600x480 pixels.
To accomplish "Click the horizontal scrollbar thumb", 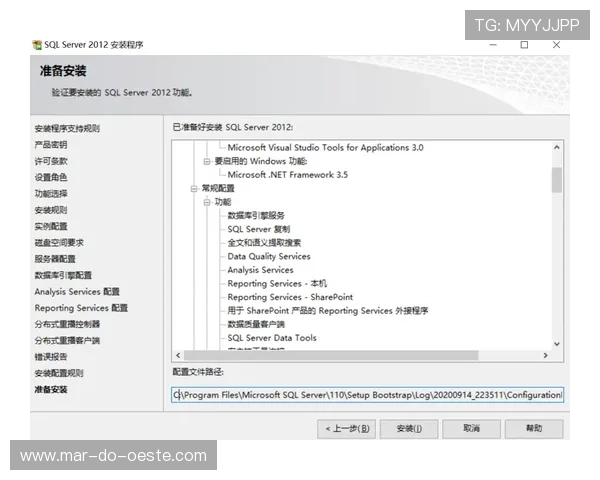I will pos(331,355).
